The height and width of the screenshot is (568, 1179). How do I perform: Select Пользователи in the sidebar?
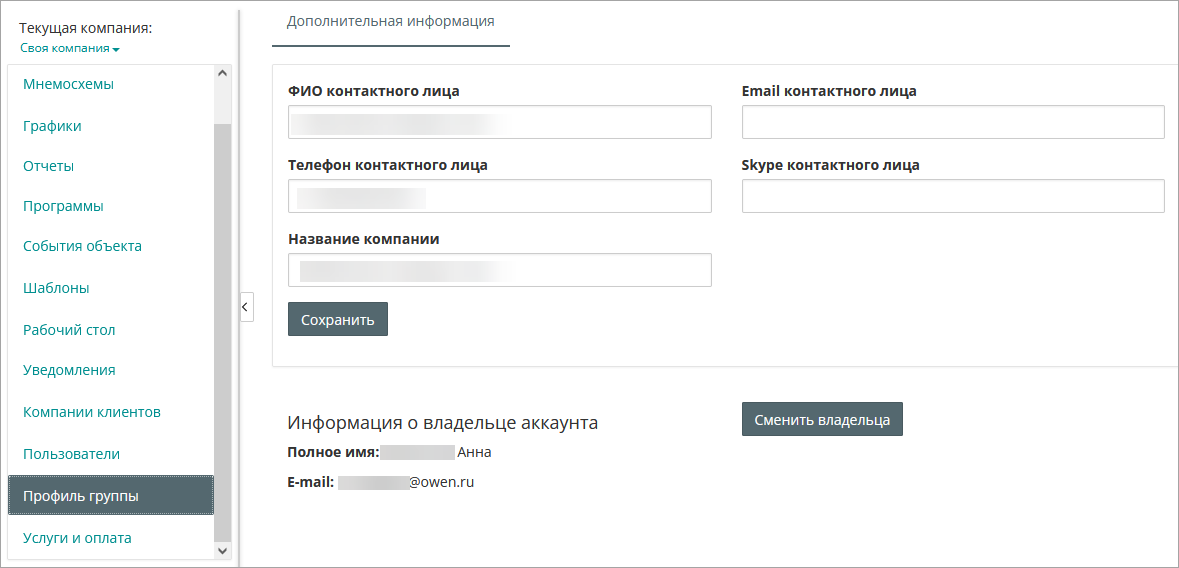[x=71, y=454]
